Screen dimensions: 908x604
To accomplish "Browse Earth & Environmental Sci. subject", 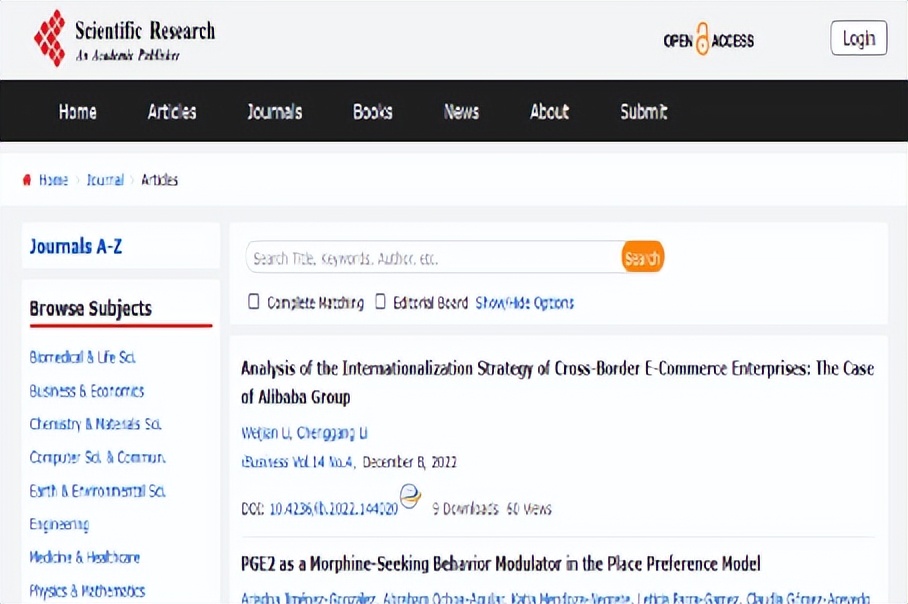I will pos(97,491).
